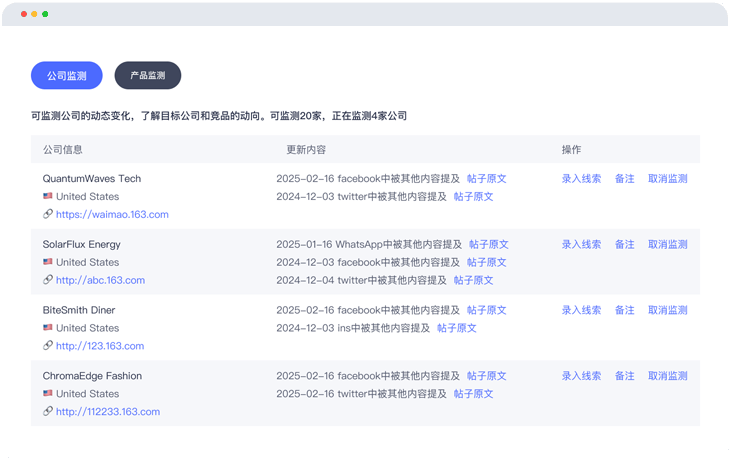Click 录入线索 for QuantumWaves Tech
730x460 pixels.
pos(581,179)
